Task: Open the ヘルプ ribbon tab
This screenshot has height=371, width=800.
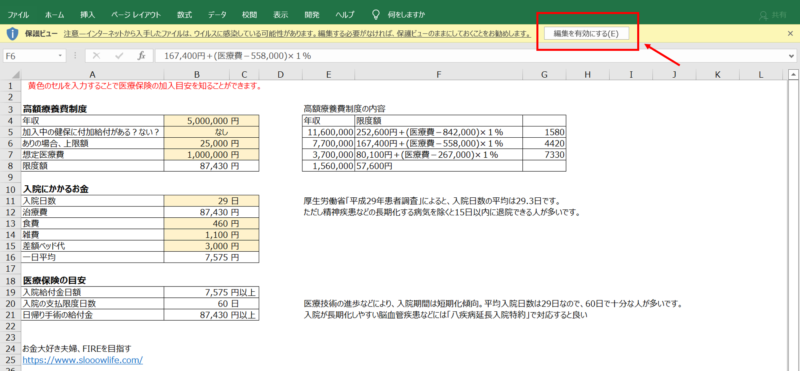Action: click(x=345, y=15)
